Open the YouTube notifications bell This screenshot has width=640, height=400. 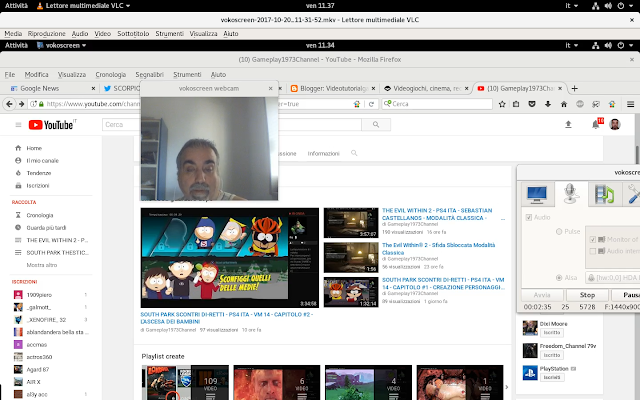point(596,124)
